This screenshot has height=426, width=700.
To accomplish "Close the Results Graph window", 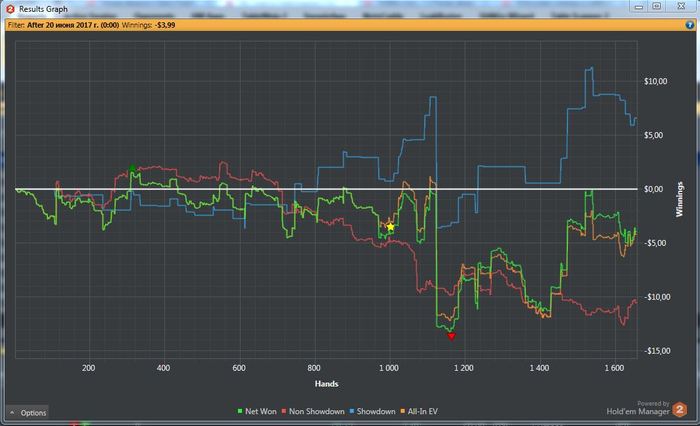I will click(x=681, y=6).
